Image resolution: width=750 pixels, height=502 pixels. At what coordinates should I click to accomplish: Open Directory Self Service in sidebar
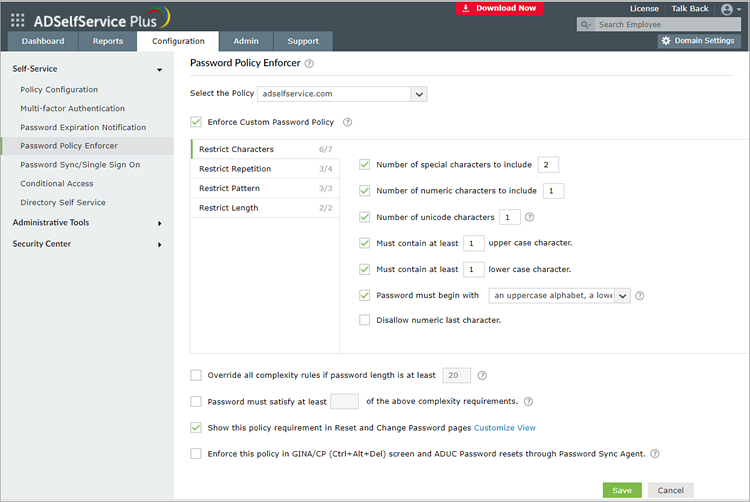(x=63, y=202)
